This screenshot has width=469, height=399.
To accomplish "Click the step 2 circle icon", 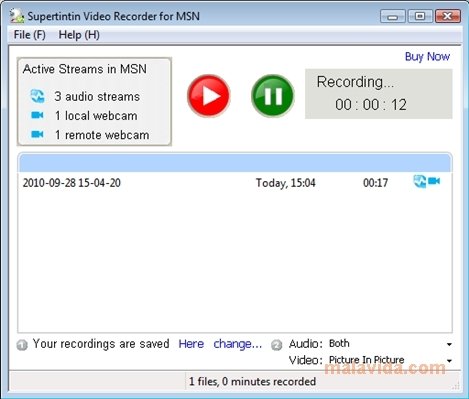I will [276, 345].
